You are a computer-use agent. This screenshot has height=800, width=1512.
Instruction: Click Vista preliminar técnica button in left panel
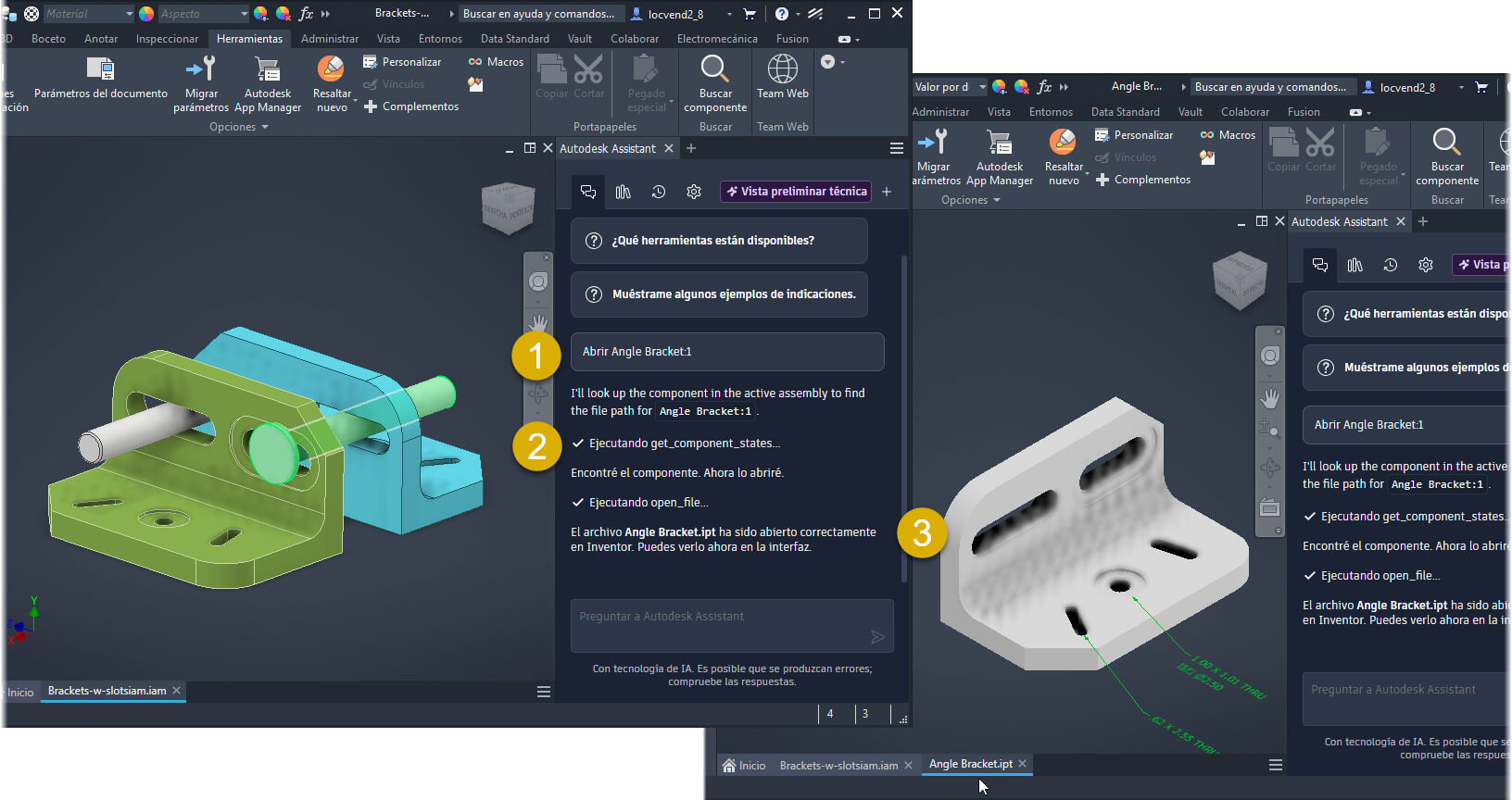pos(796,192)
